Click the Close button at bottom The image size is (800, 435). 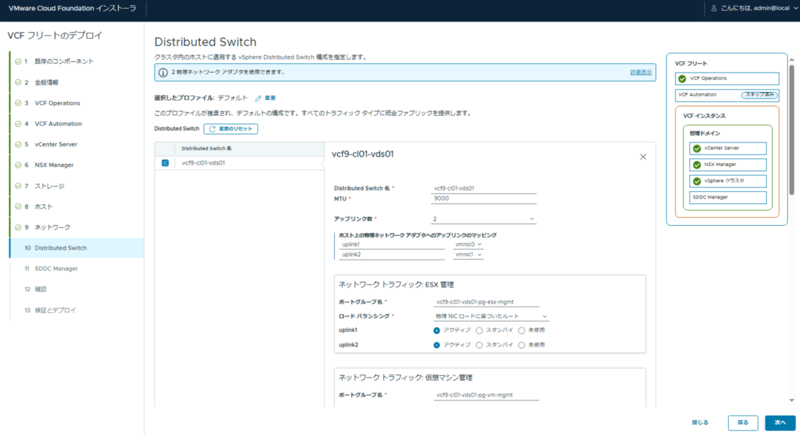(700, 422)
